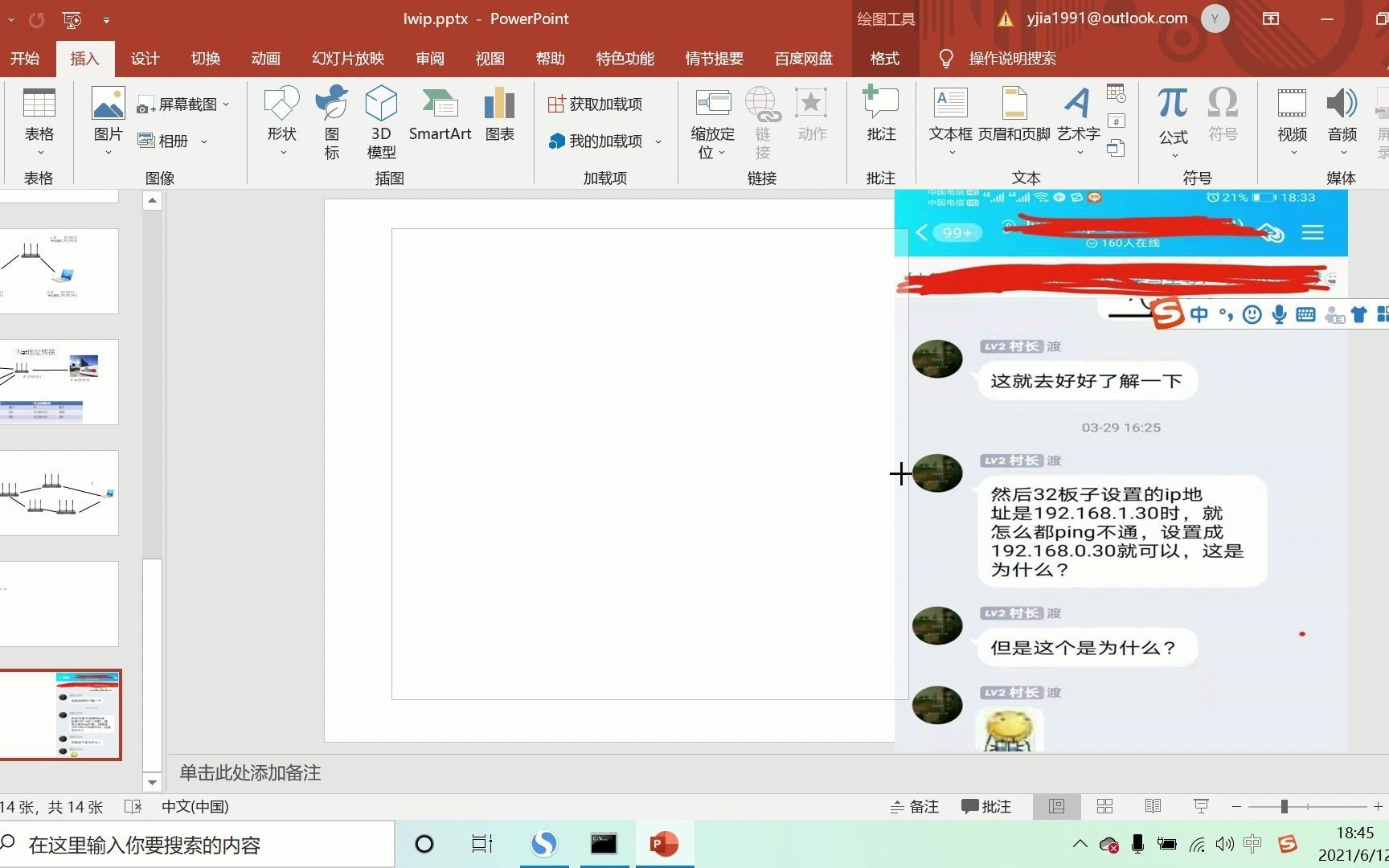Start from beginning in quick access toolbar
1389x868 pixels.
click(x=72, y=18)
